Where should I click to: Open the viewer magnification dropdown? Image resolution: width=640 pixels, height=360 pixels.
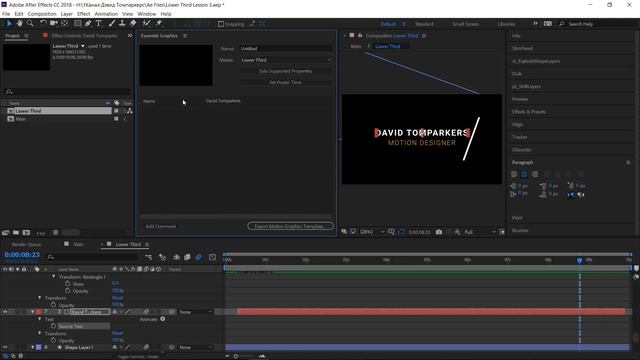(372, 232)
